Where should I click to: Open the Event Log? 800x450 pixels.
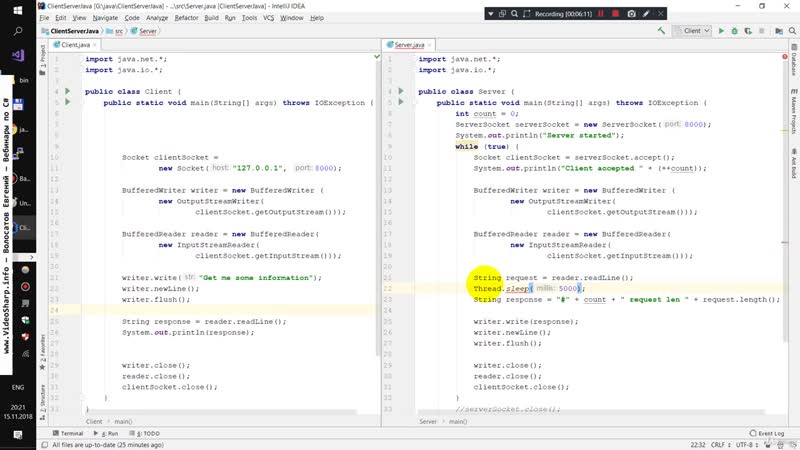coord(767,433)
